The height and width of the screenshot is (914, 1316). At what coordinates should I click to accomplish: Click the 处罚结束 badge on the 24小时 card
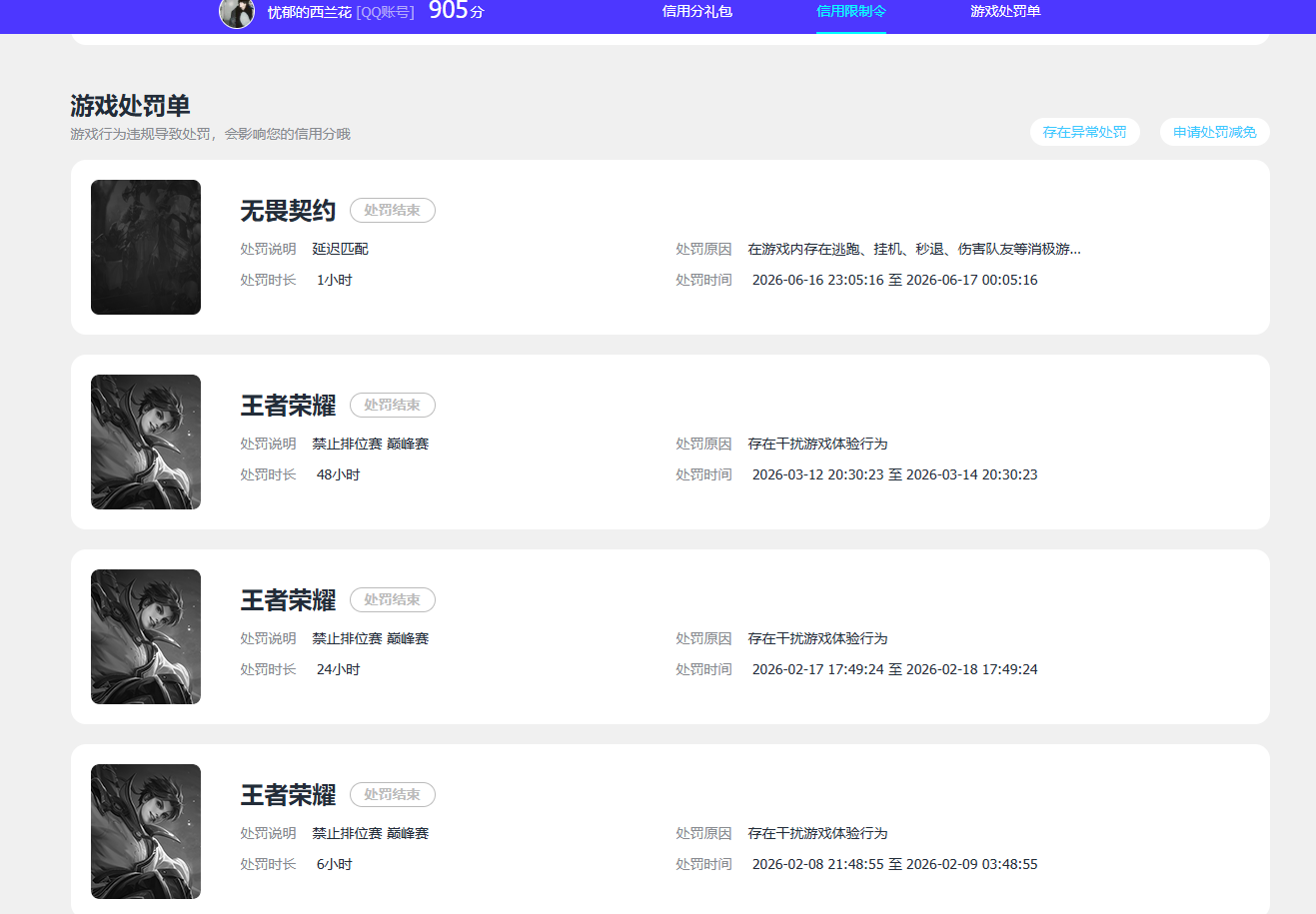pos(393,599)
